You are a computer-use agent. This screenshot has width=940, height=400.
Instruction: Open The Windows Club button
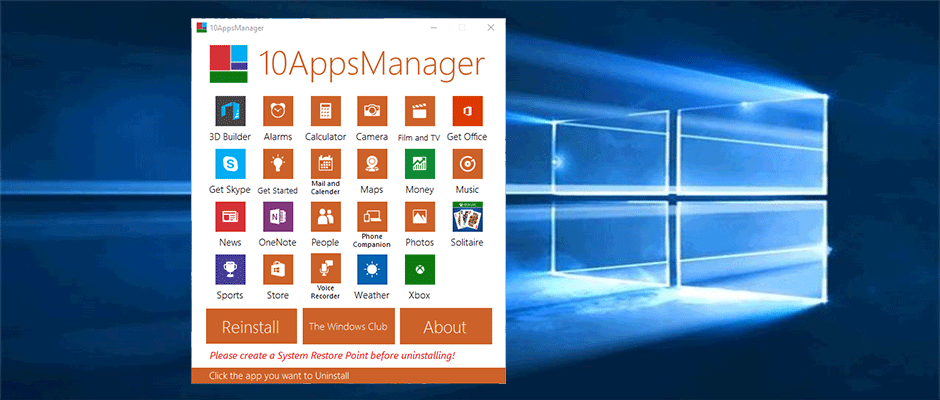pyautogui.click(x=348, y=326)
